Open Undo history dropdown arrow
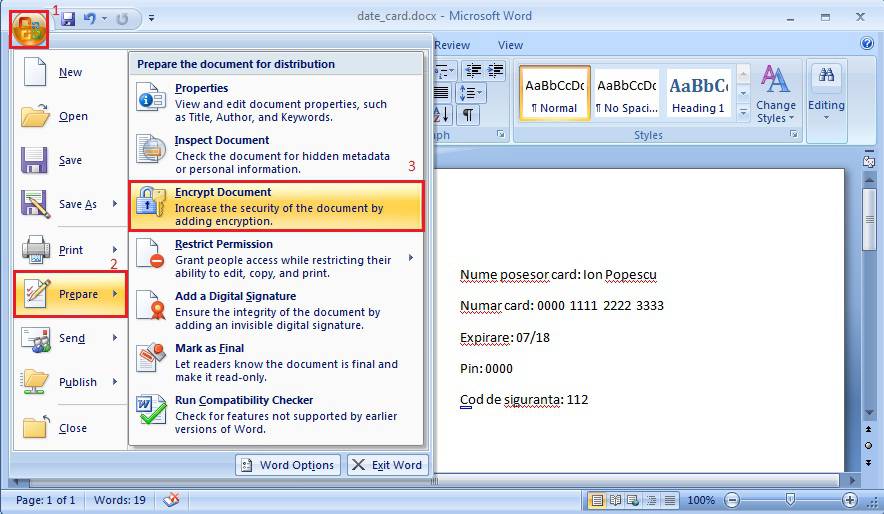 [x=104, y=19]
